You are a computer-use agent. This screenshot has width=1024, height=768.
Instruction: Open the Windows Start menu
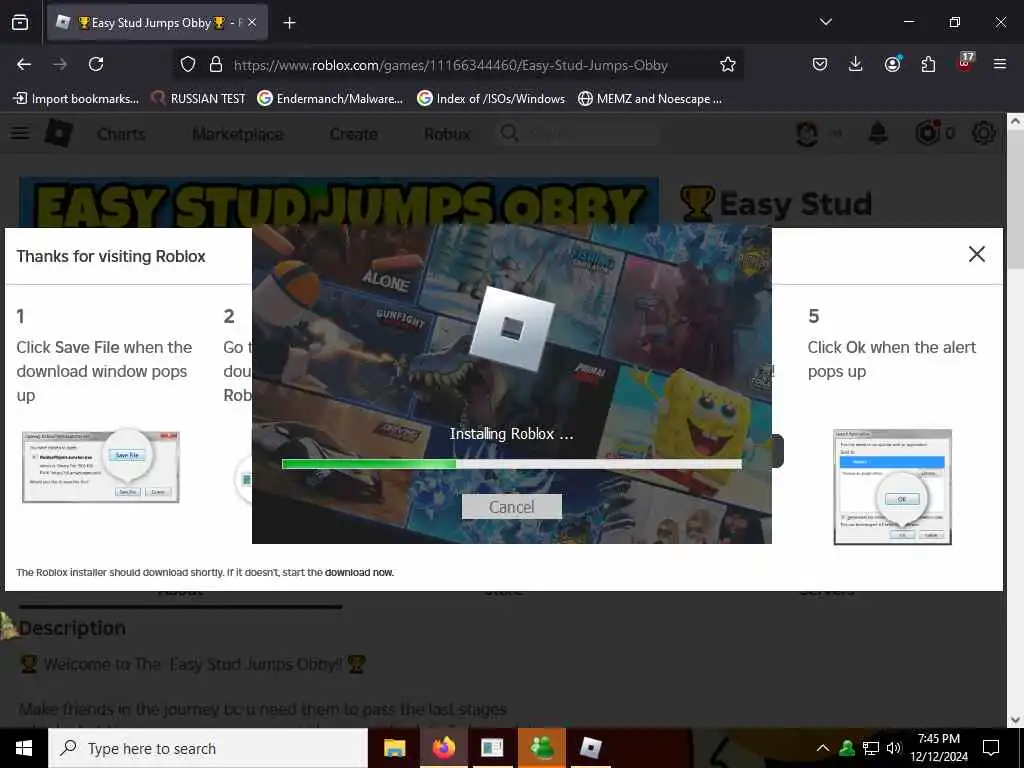point(24,748)
